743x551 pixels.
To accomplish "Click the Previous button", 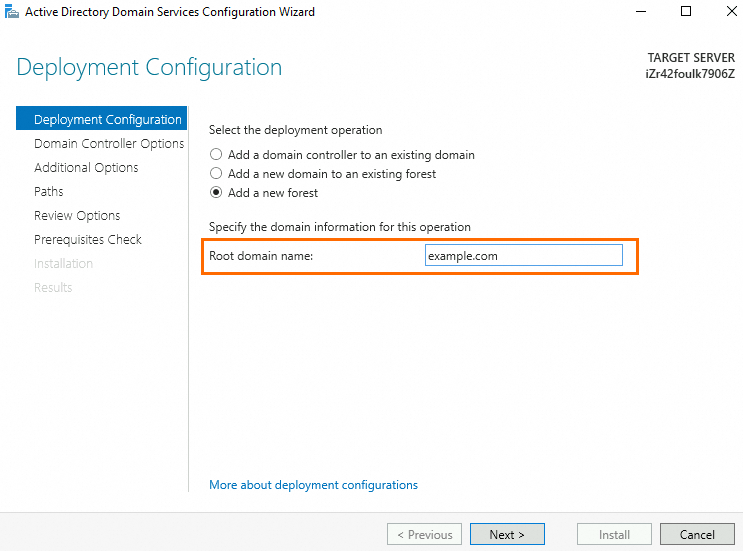I will (424, 534).
